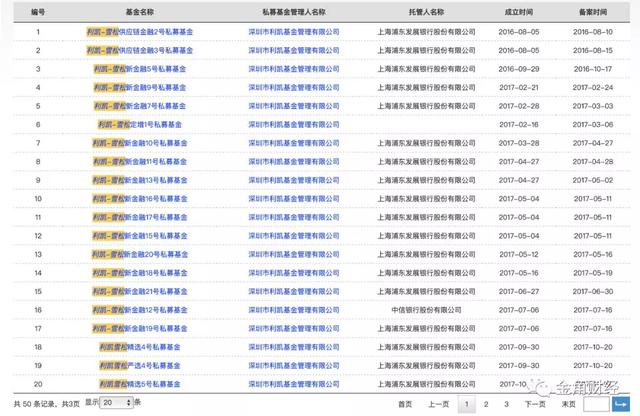Open the 新金融9号私募基金 fund link
The width and height of the screenshot is (640, 416).
[x=140, y=87]
